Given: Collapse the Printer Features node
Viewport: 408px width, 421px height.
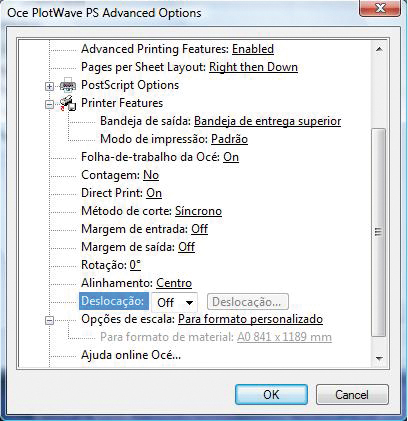Looking at the screenshot, I should click(x=49, y=104).
